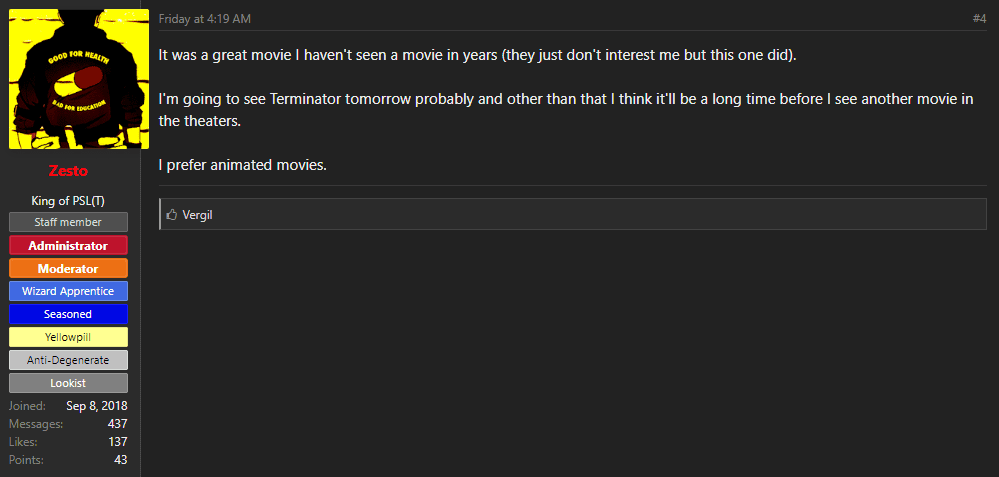The image size is (999, 477).
Task: Click the thumbs-up like icon
Action: (x=172, y=215)
